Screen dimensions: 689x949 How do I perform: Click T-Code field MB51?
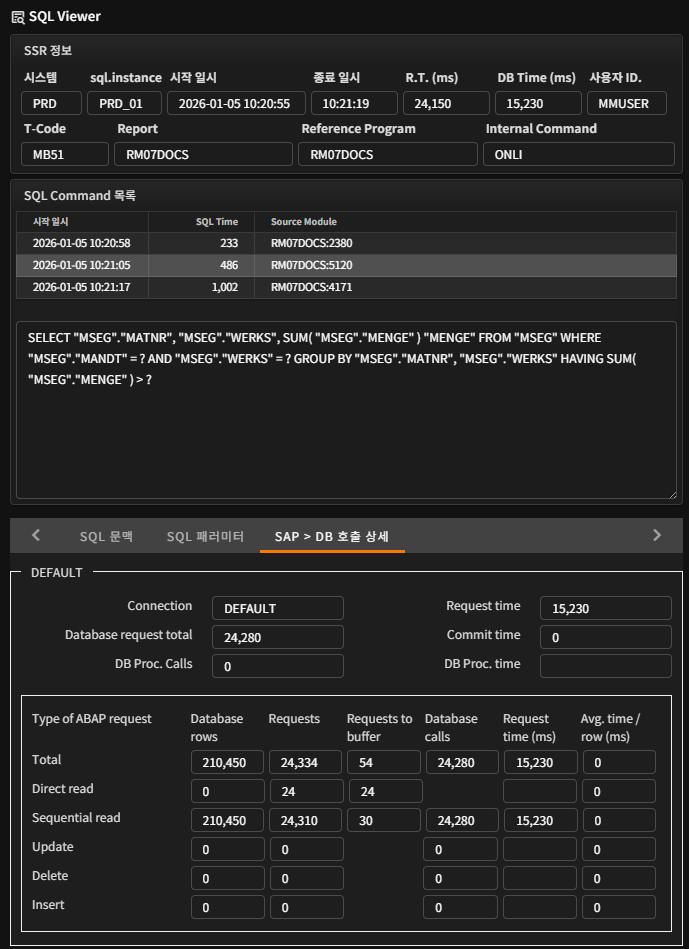click(x=65, y=154)
